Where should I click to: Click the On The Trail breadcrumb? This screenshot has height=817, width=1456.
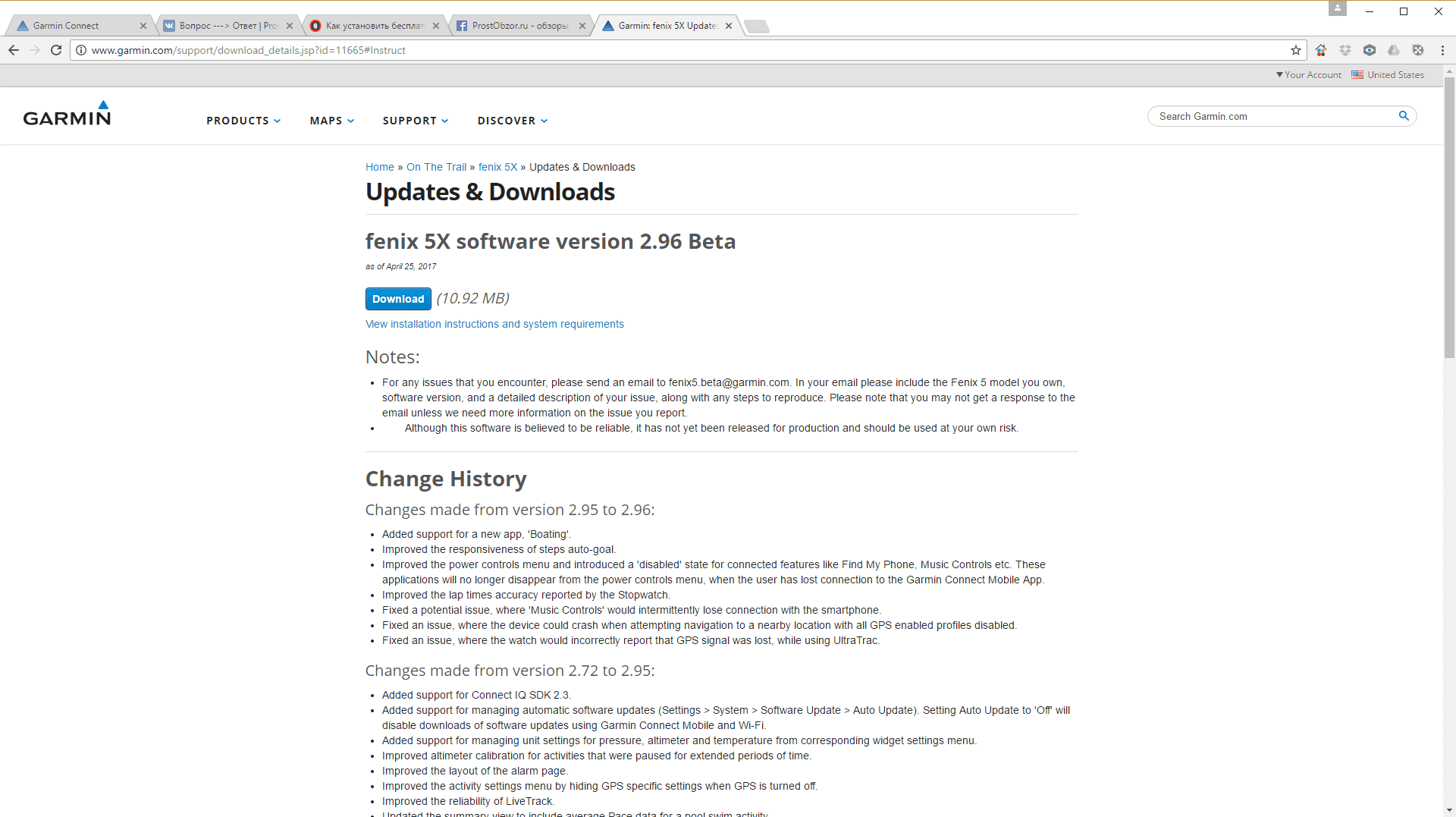[x=437, y=167]
